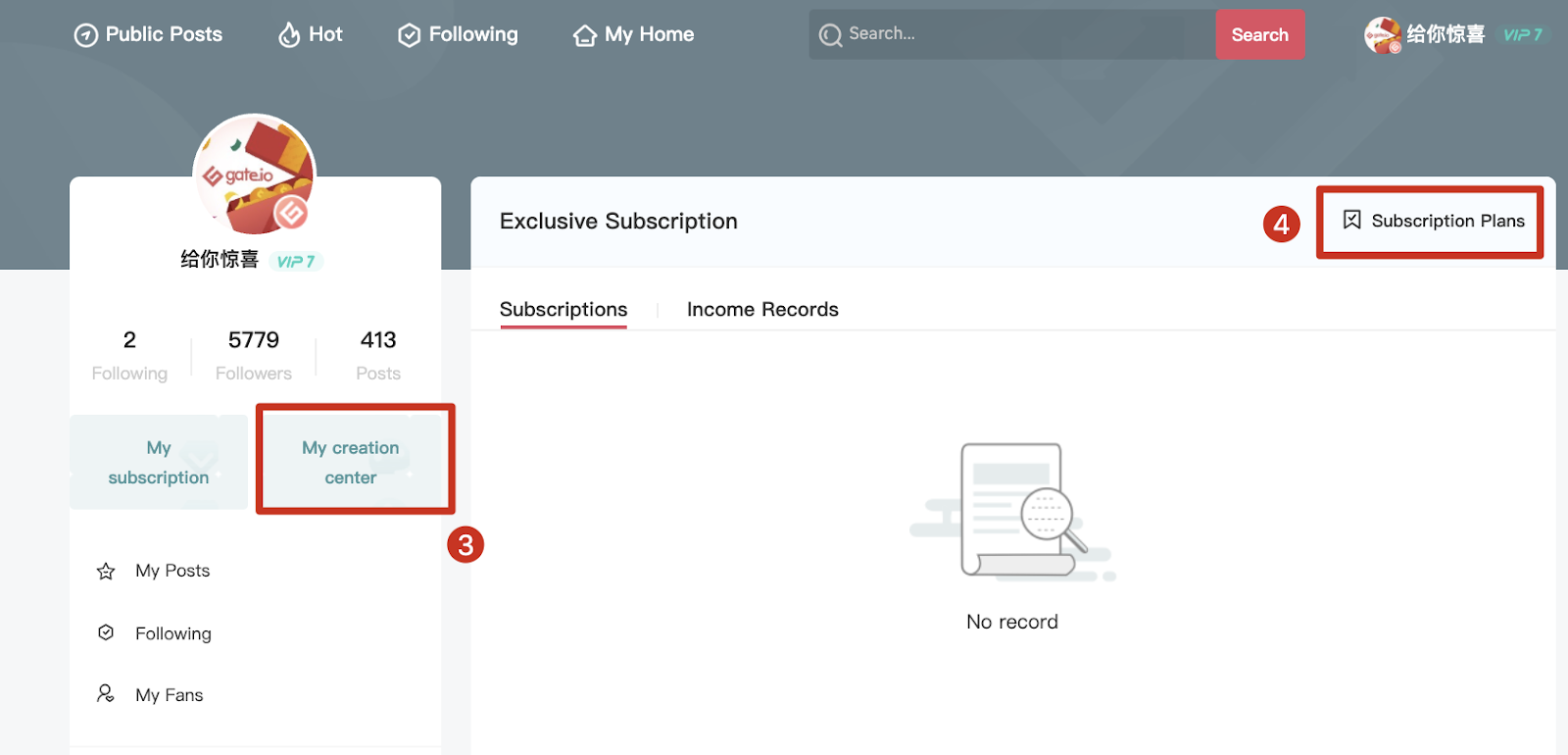Screen dimensions: 1568x755
Task: Click the My Home house icon
Action: [x=585, y=35]
